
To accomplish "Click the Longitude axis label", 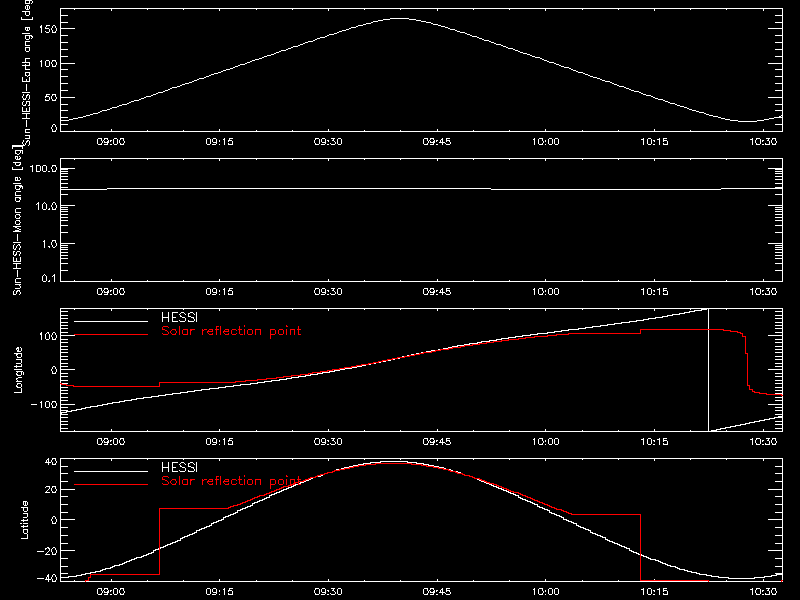I will (x=18, y=370).
